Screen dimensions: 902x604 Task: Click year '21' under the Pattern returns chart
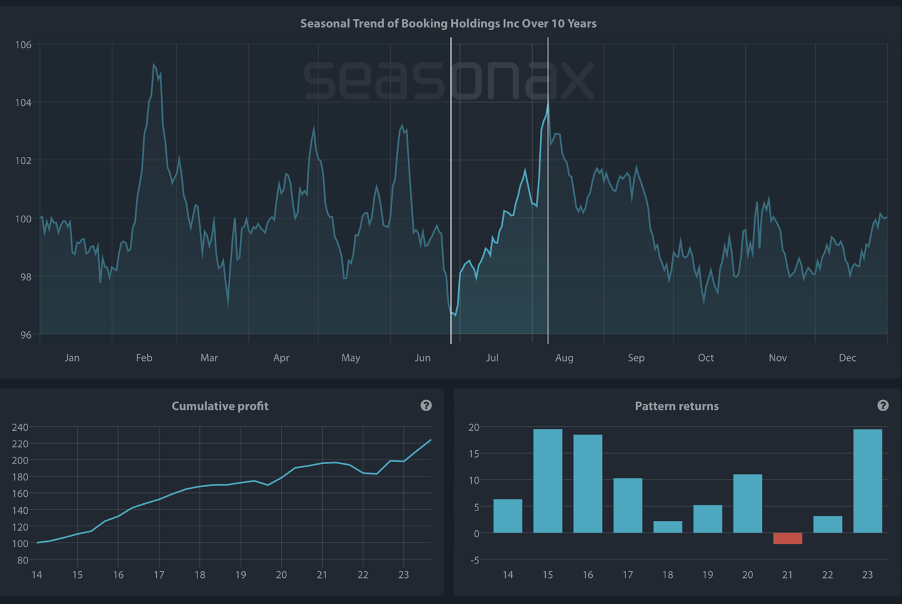788,575
